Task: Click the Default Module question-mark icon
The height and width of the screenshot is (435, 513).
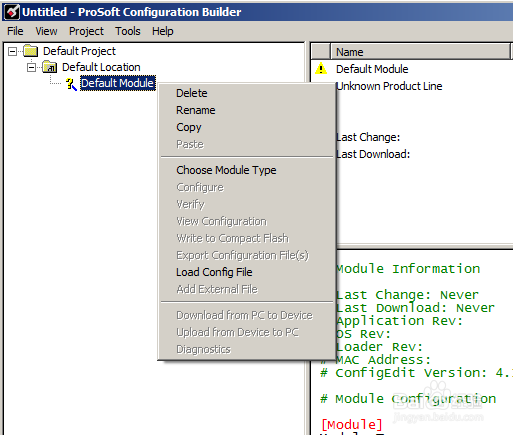Action: 71,83
